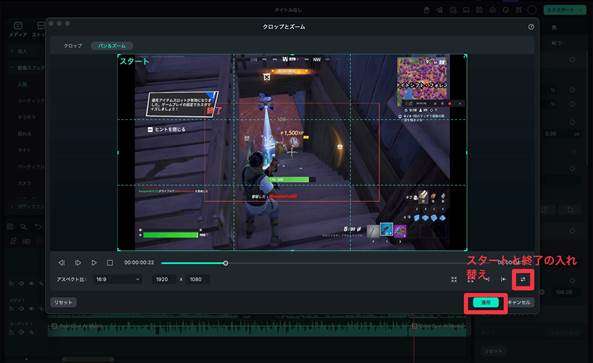Stop the preview playback

coord(110,262)
